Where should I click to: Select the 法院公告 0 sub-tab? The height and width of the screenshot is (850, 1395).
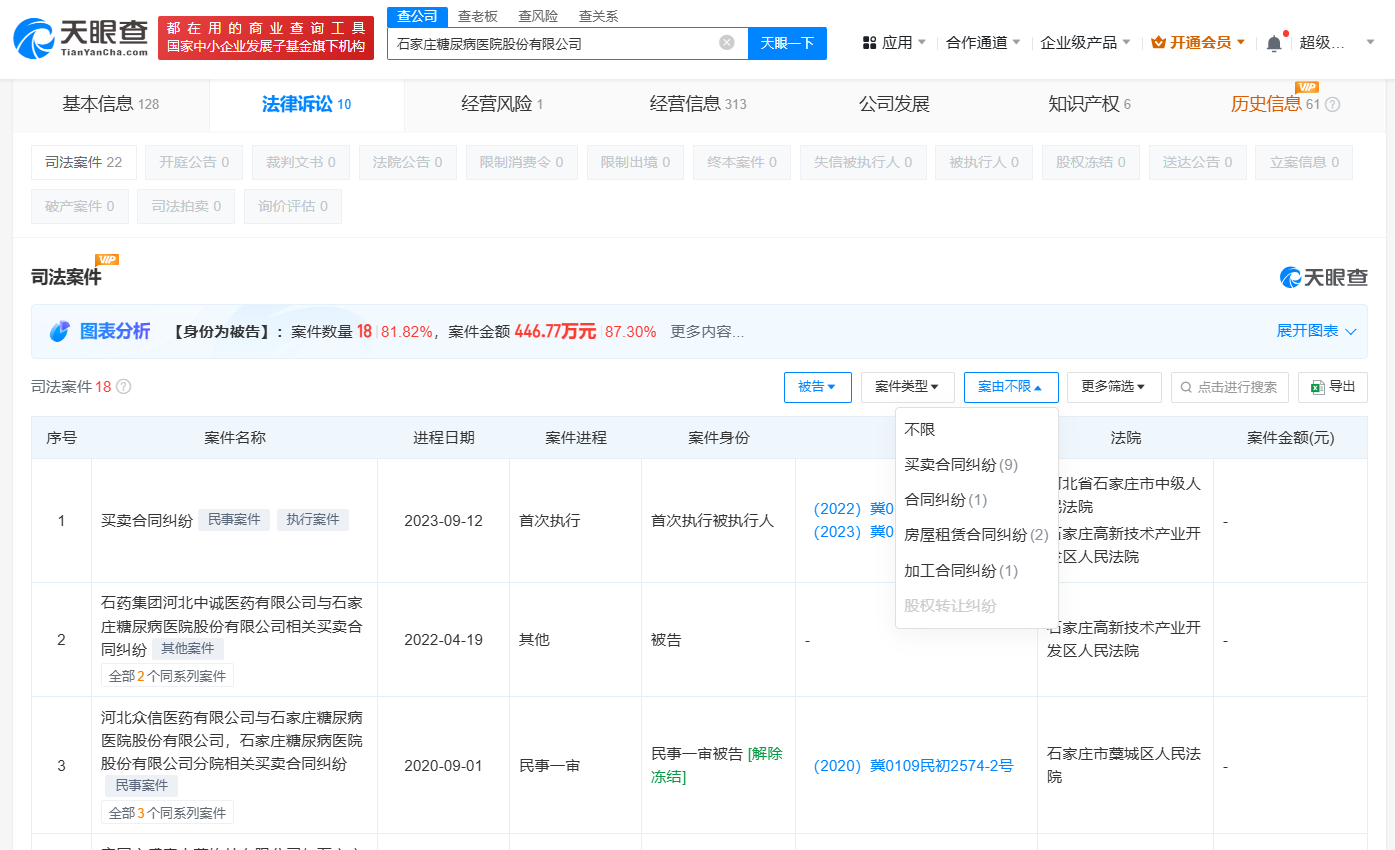point(408,162)
